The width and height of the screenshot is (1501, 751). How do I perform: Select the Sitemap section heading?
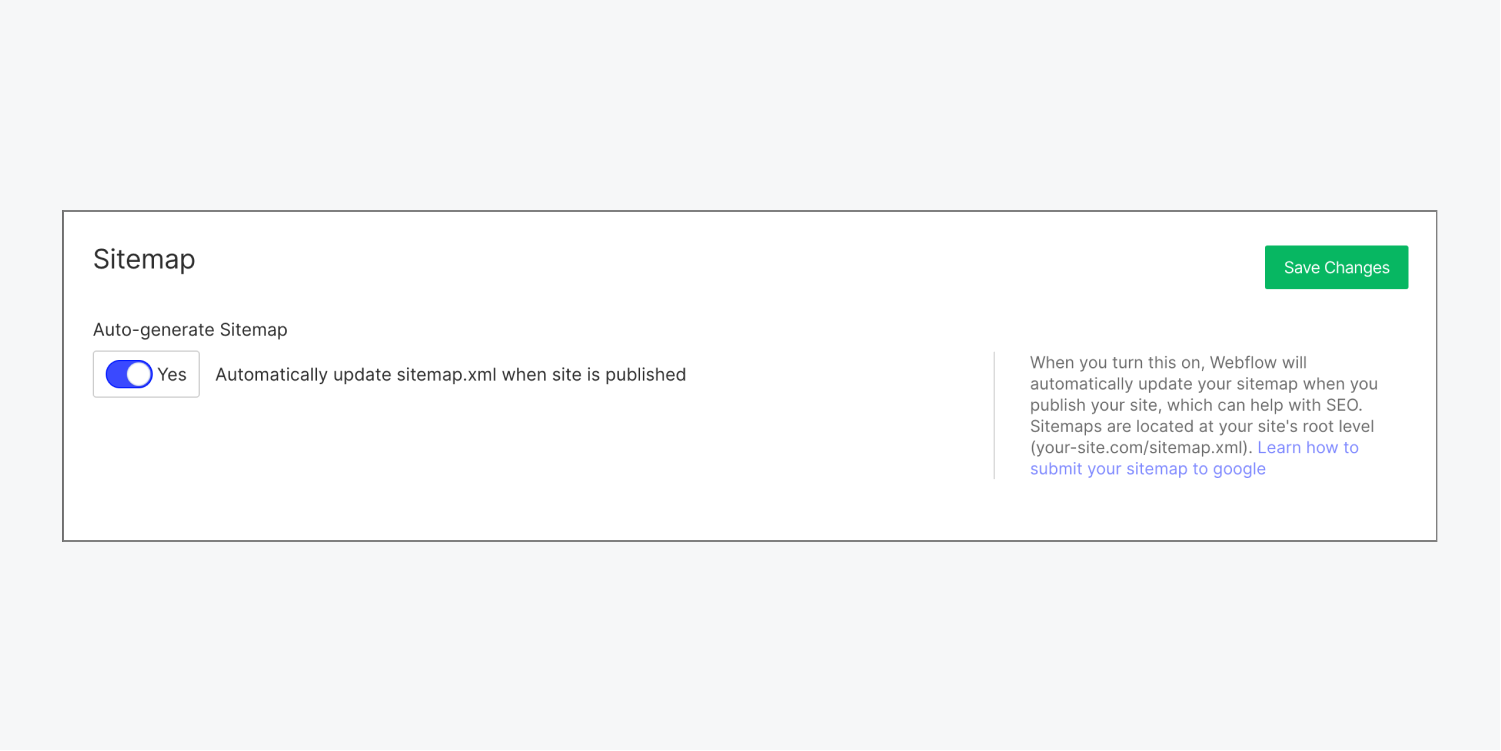coord(144,259)
